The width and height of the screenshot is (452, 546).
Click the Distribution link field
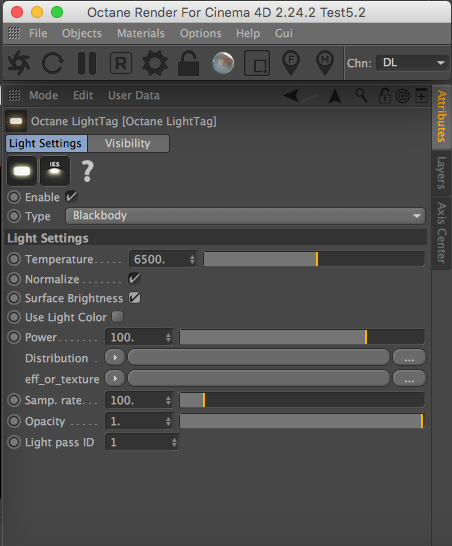[259, 357]
